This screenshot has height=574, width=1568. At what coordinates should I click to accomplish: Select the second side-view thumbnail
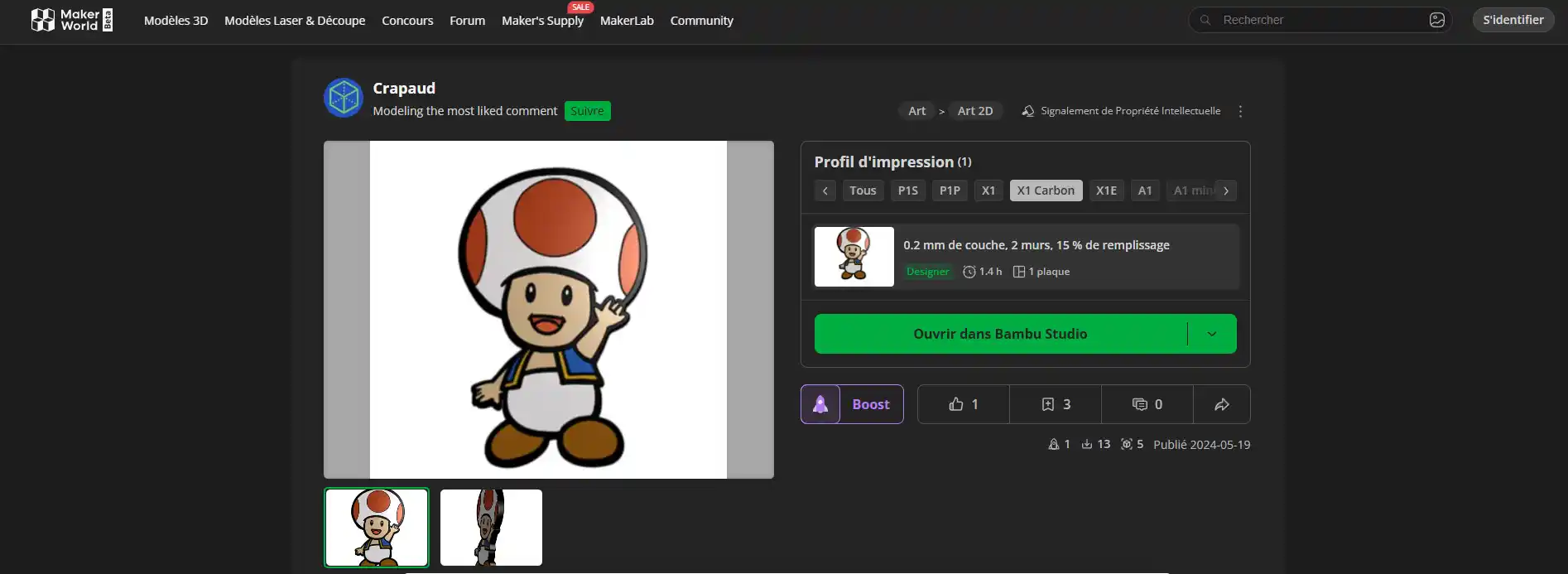[491, 528]
